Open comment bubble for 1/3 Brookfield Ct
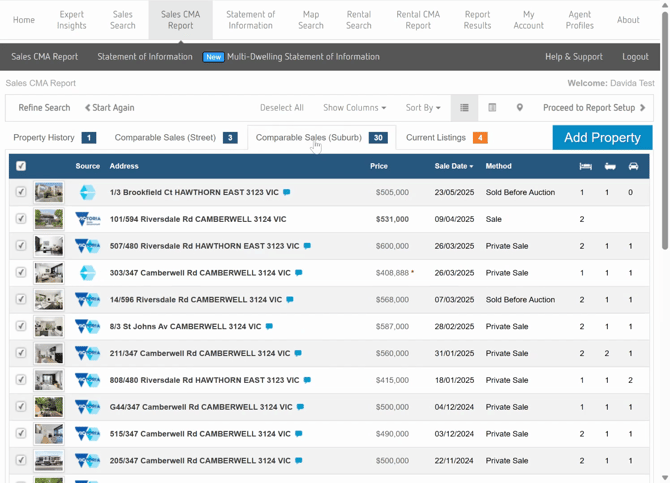Viewport: 670px width, 483px height. (x=287, y=192)
